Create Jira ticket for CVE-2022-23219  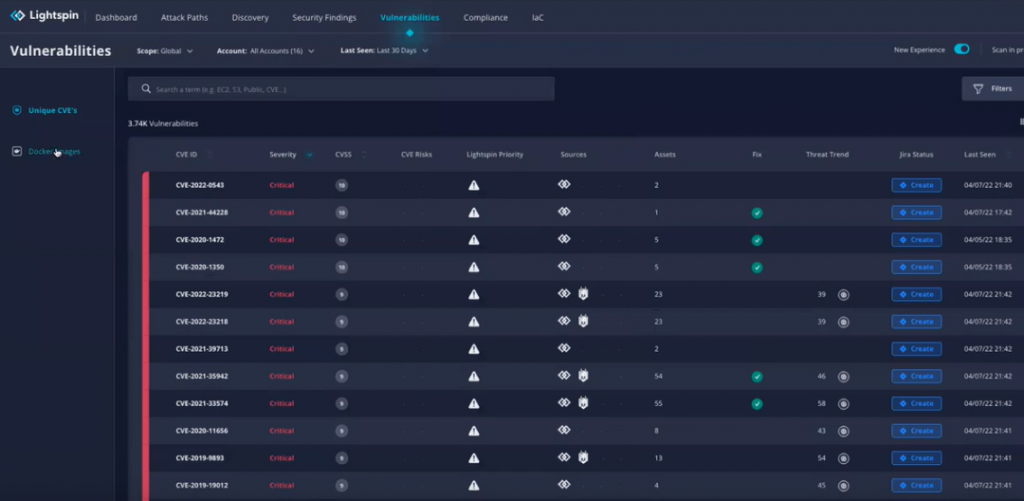916,295
